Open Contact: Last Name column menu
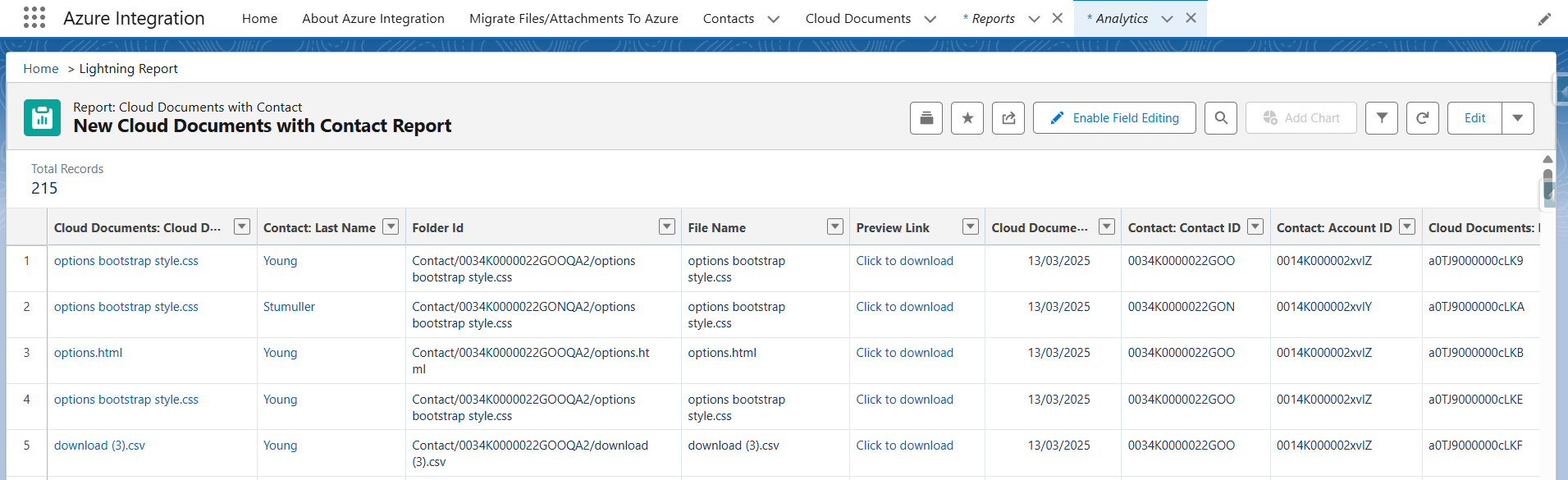 pos(391,226)
